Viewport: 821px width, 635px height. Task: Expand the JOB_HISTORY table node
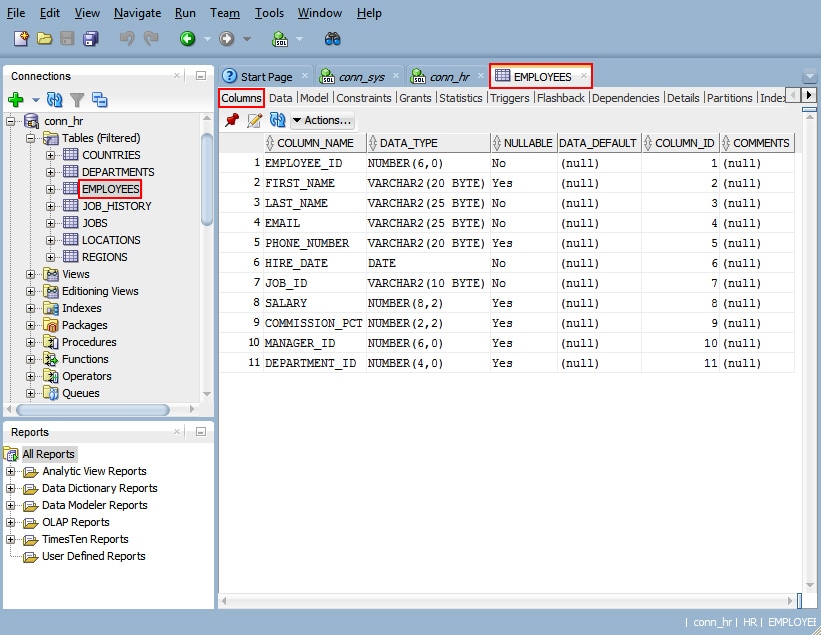50,206
